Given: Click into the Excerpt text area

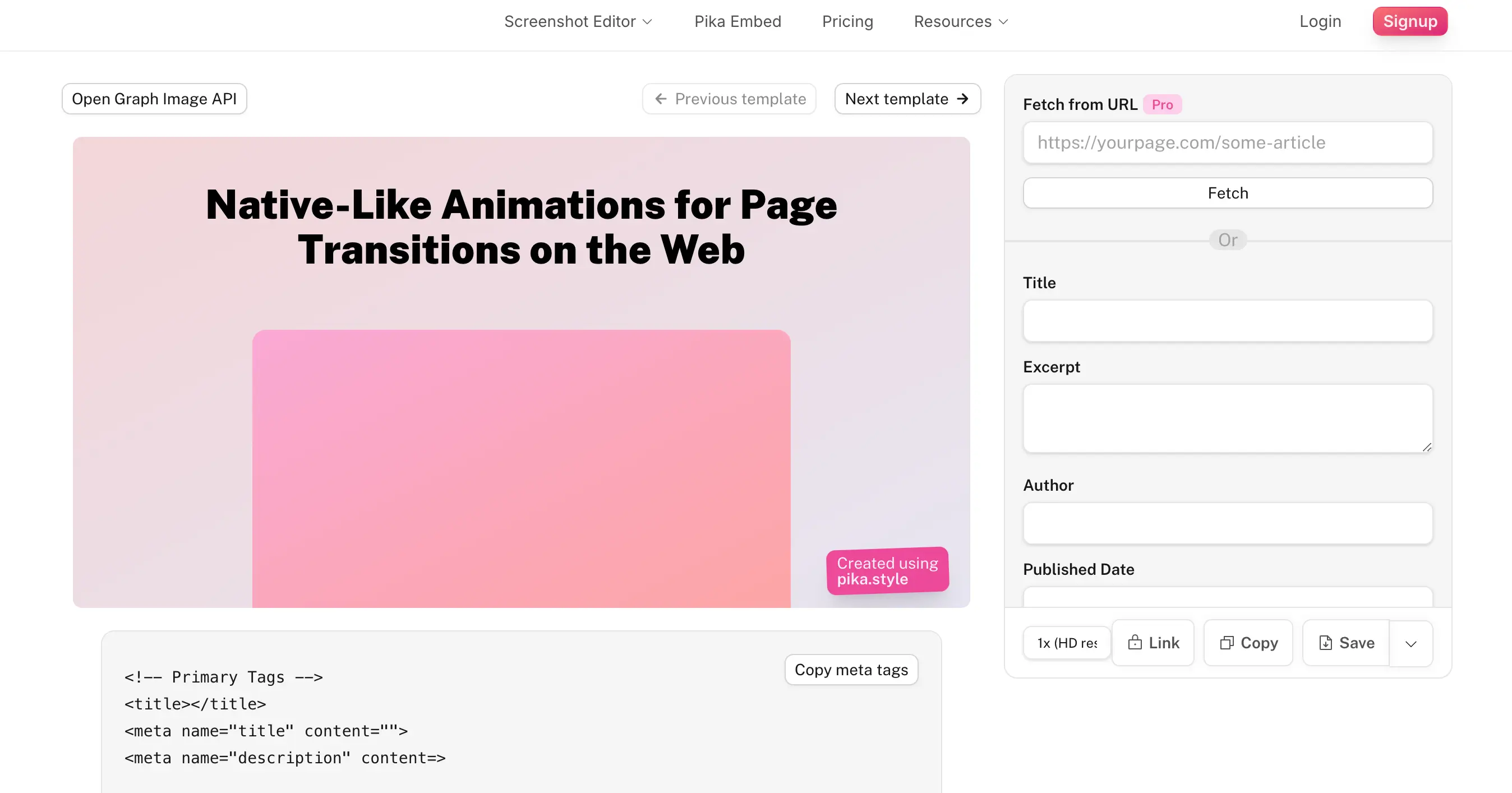Looking at the screenshot, I should click(1227, 418).
